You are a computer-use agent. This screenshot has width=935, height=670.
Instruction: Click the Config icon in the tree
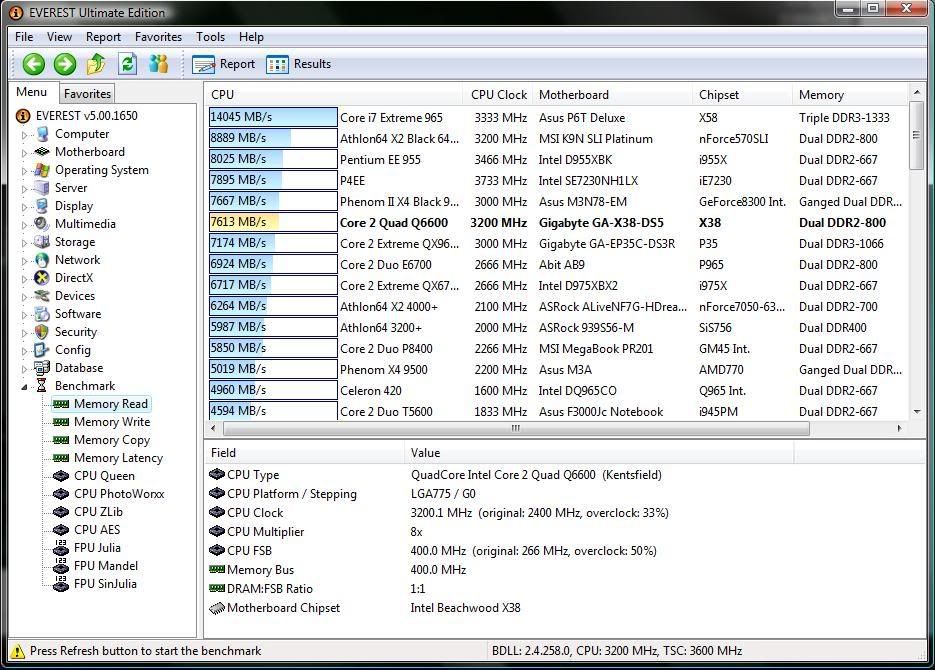click(42, 350)
